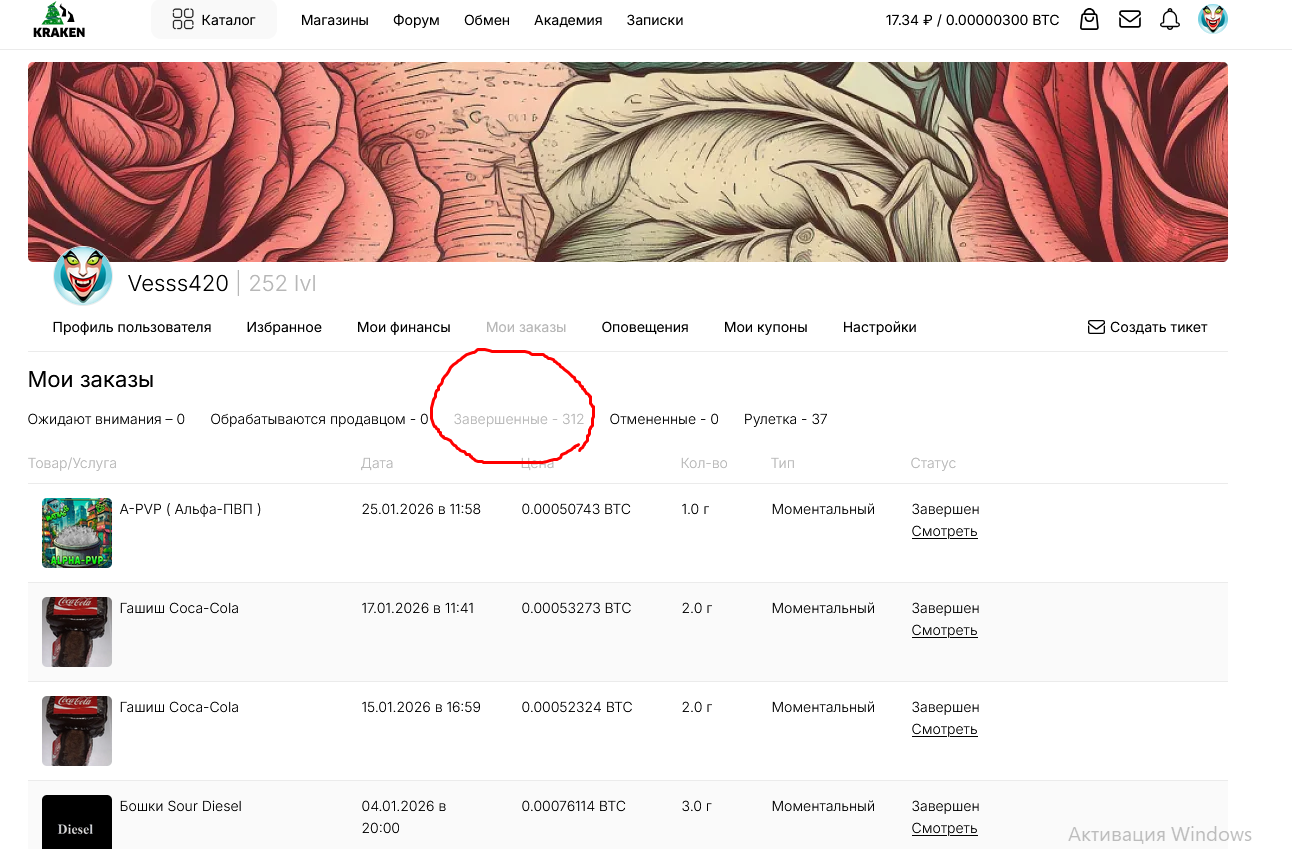Open the envelope messages icon

[1130, 20]
